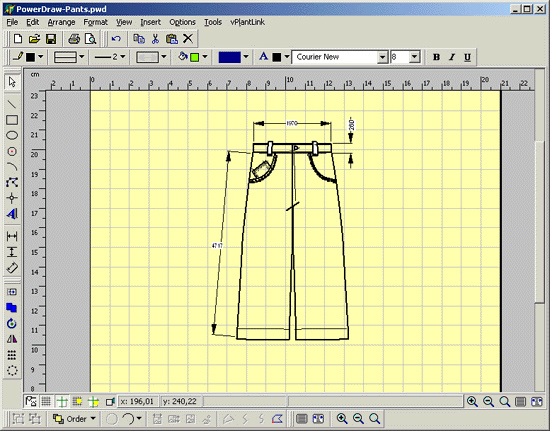Open a file with the folder icon

click(x=34, y=39)
